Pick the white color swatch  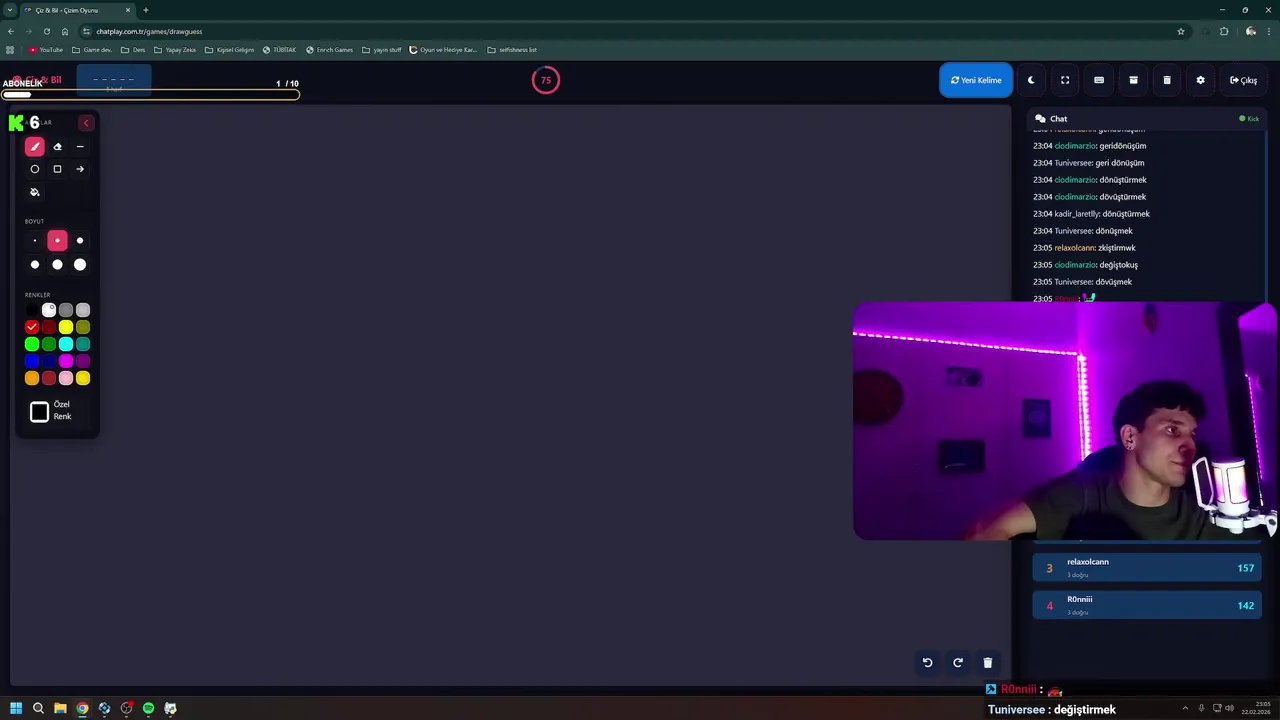click(x=49, y=310)
